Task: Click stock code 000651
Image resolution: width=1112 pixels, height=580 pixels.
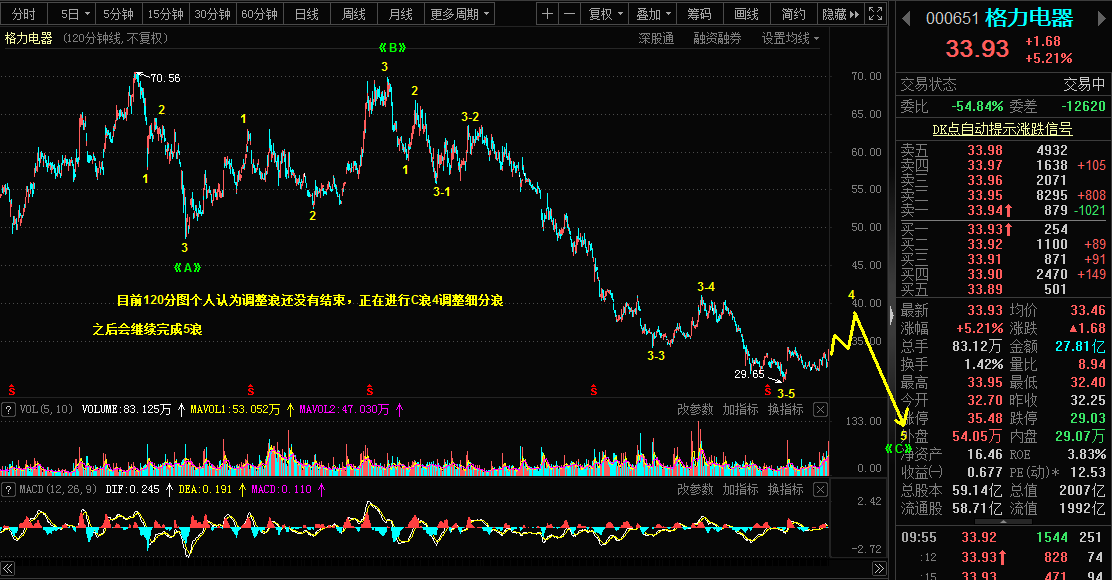Action: tap(952, 19)
